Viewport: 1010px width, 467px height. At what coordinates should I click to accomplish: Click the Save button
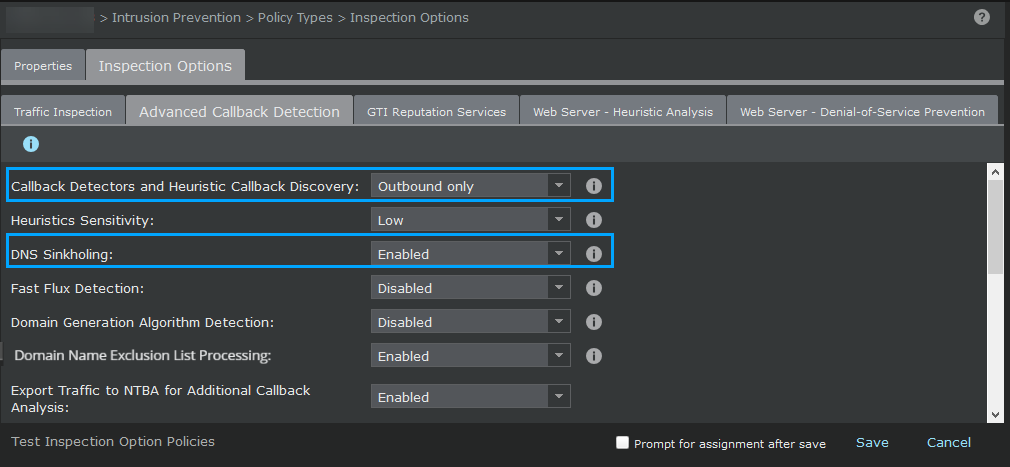click(872, 443)
